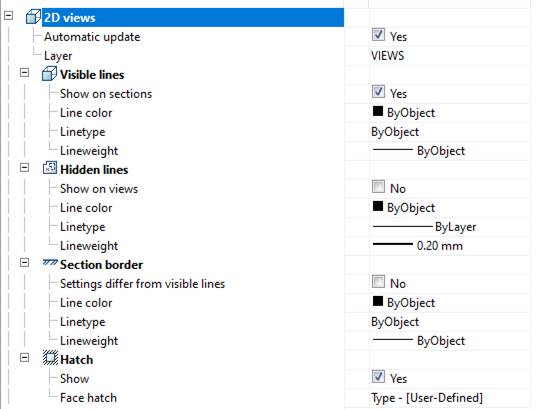The height and width of the screenshot is (409, 536).
Task: Click the Section border icon
Action: tap(50, 262)
